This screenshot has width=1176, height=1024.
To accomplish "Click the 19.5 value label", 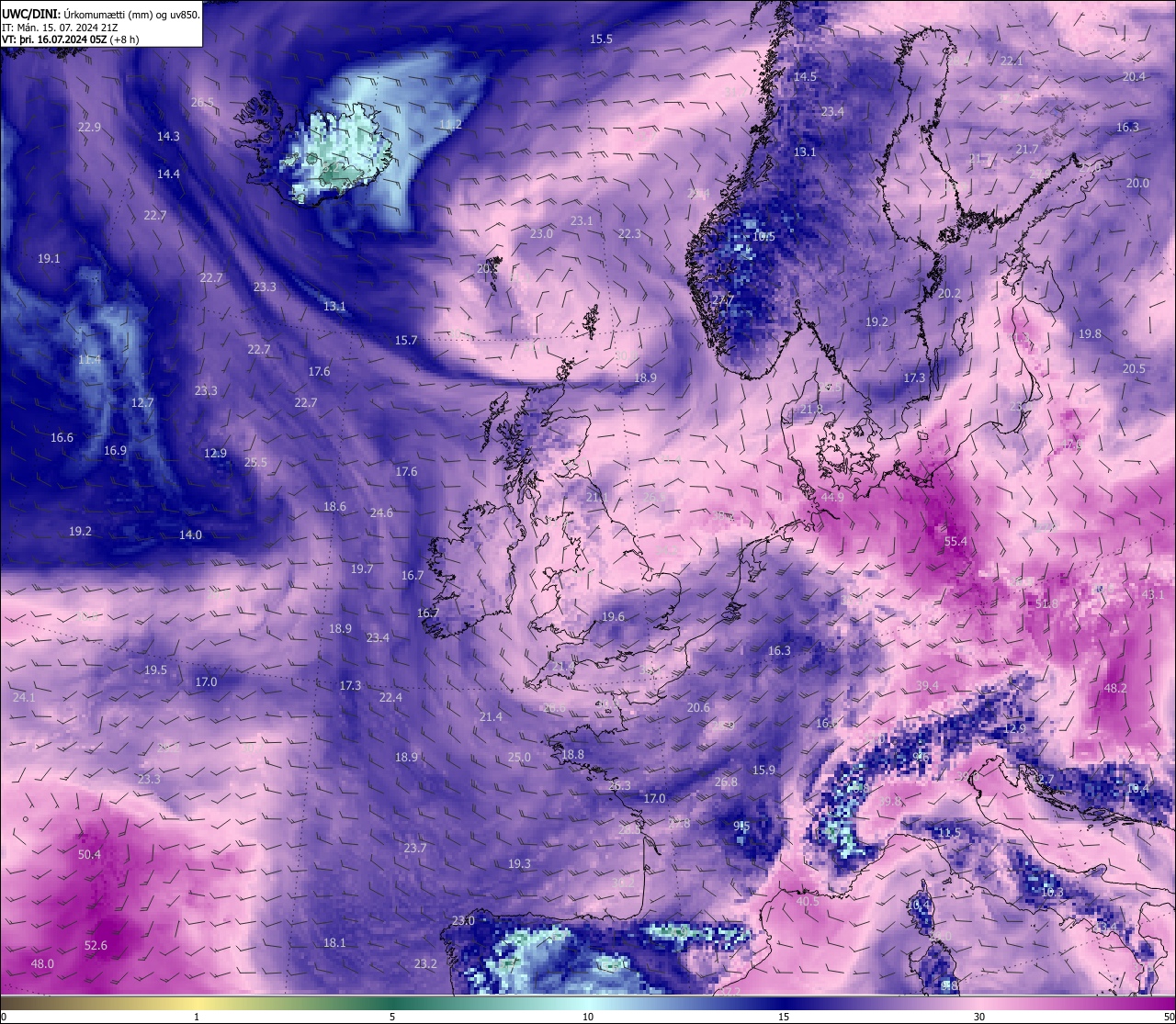I will coord(155,670).
